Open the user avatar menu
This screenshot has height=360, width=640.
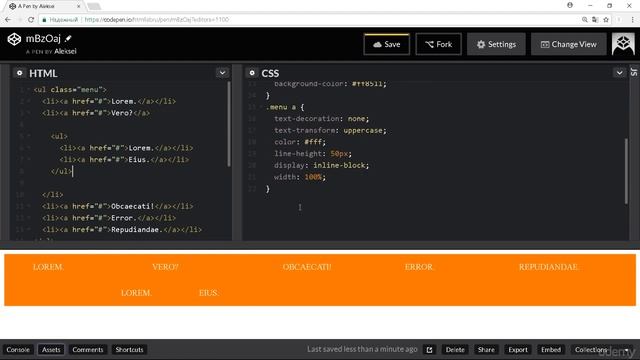click(x=623, y=44)
